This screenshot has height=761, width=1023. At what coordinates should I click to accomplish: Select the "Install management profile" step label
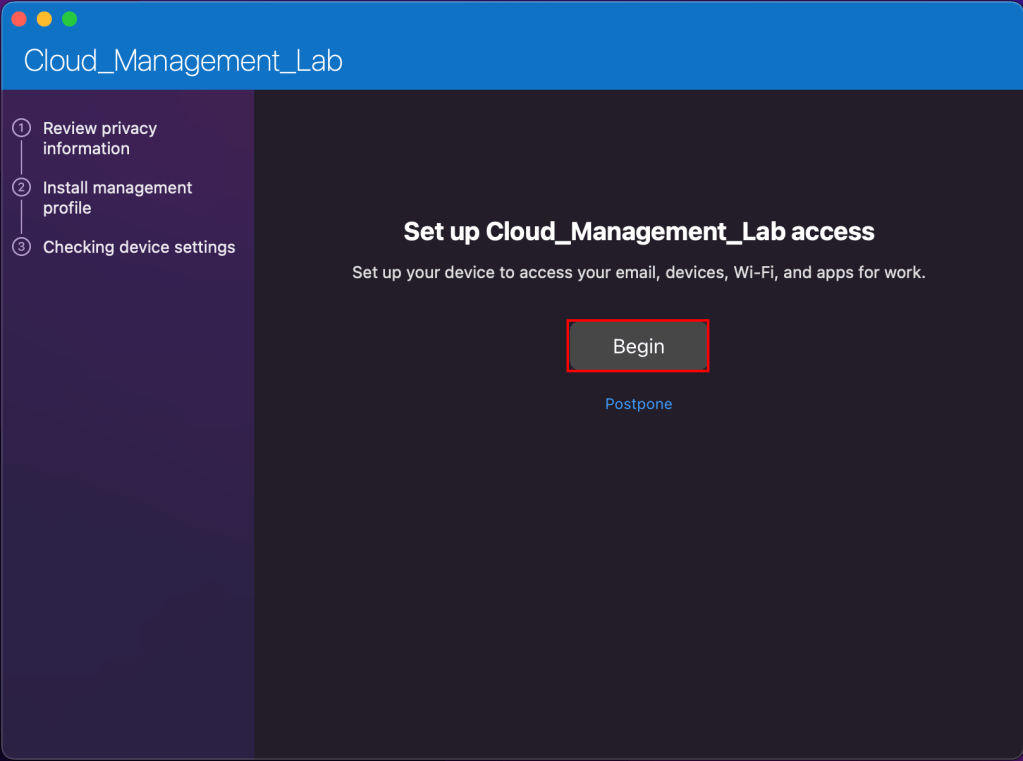click(x=117, y=198)
